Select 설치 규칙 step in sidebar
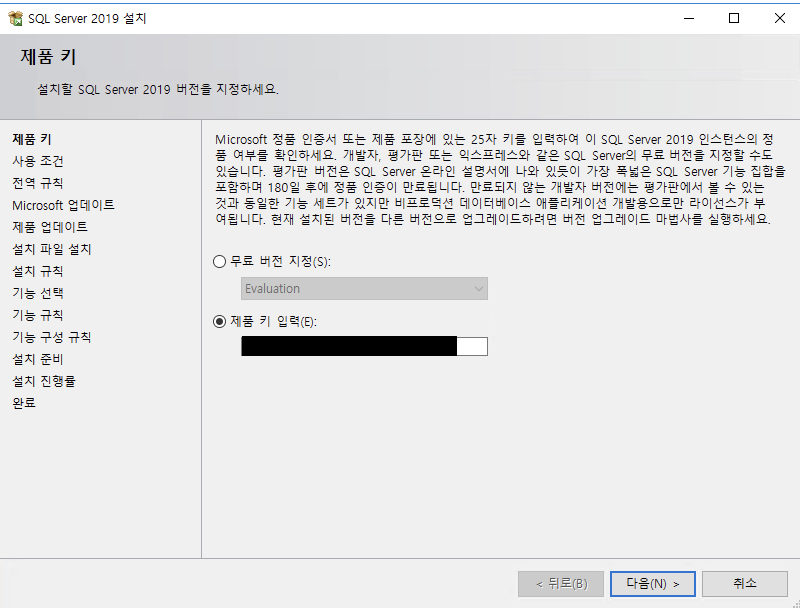This screenshot has width=804, height=608. pyautogui.click(x=38, y=271)
